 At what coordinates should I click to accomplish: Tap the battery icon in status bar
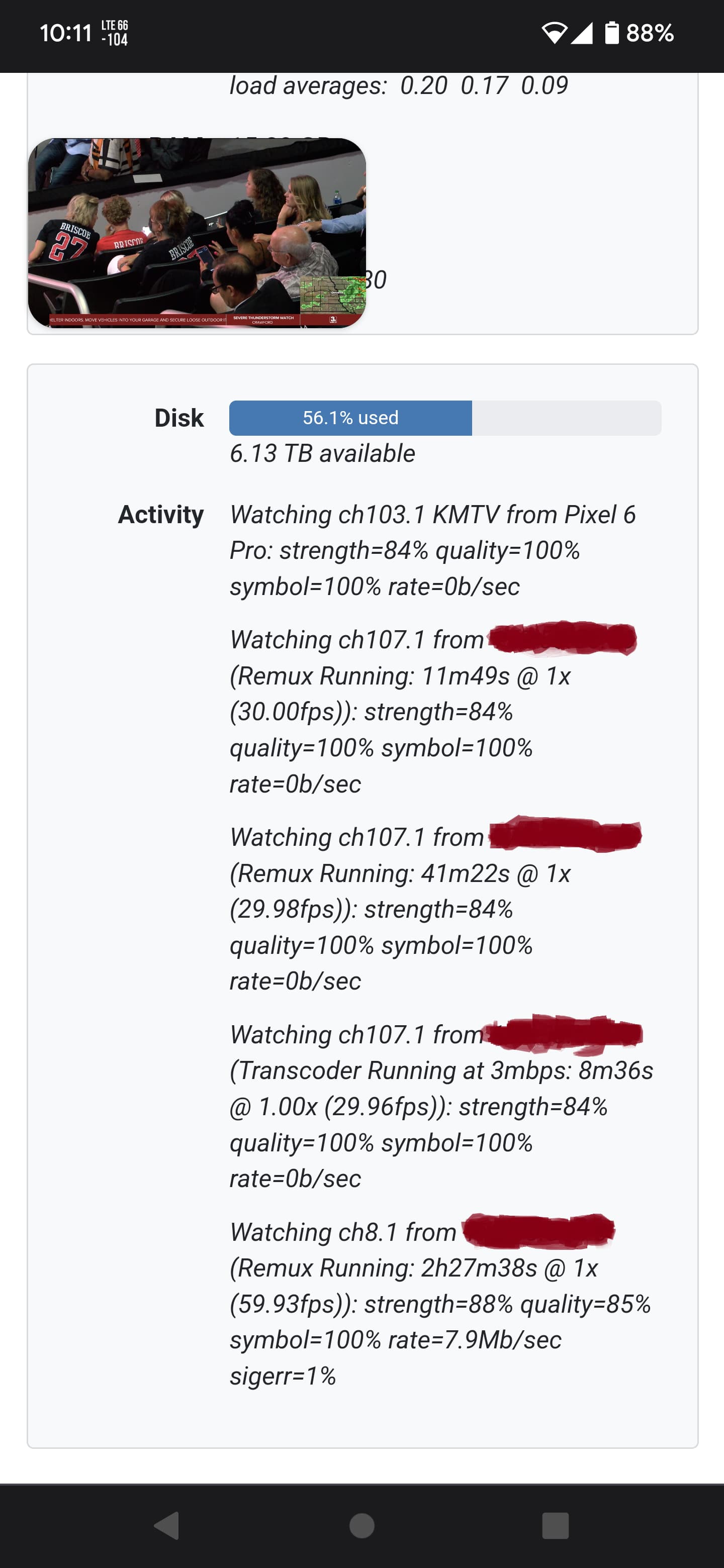pyautogui.click(x=611, y=33)
